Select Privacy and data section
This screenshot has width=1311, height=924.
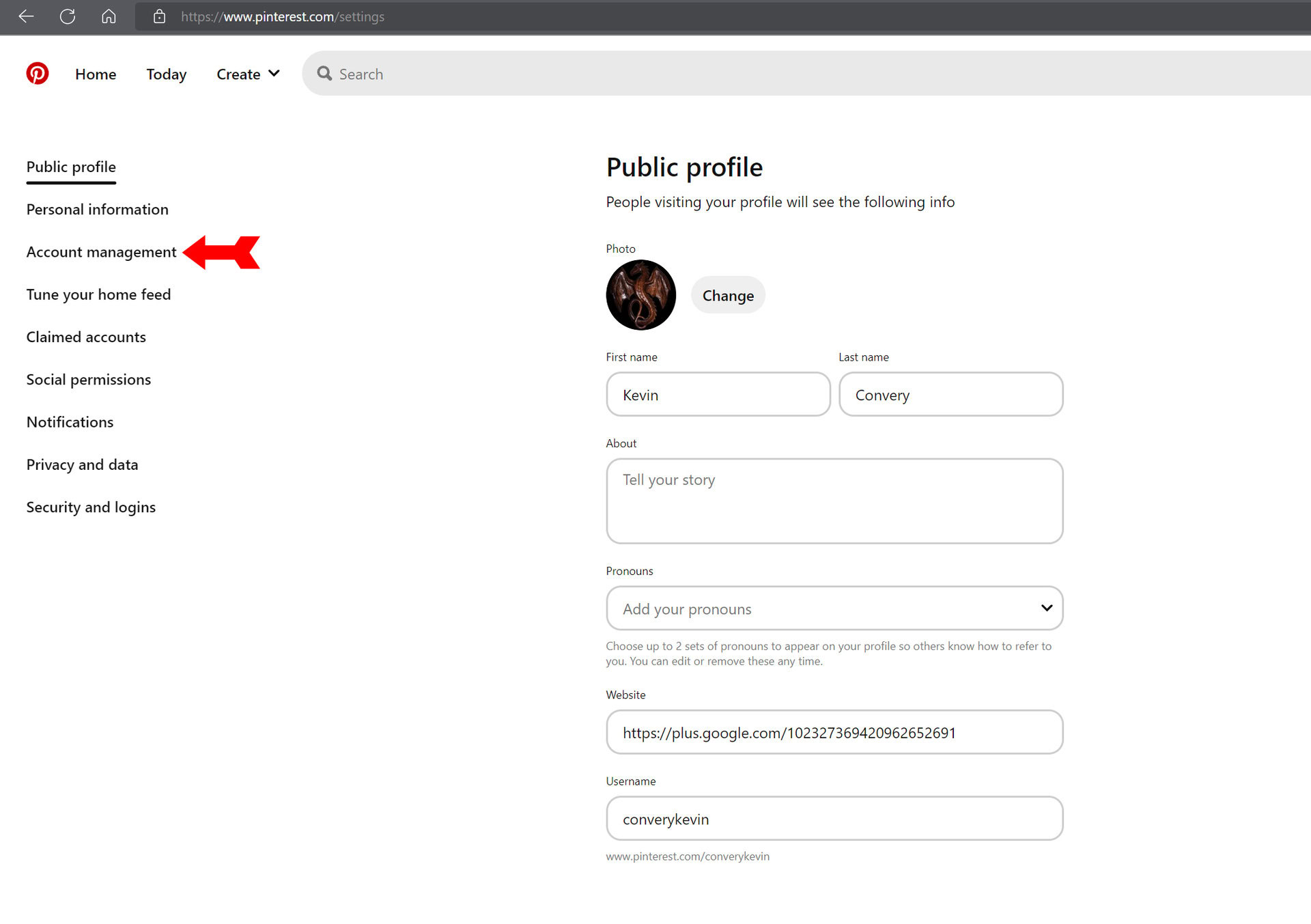[82, 465]
